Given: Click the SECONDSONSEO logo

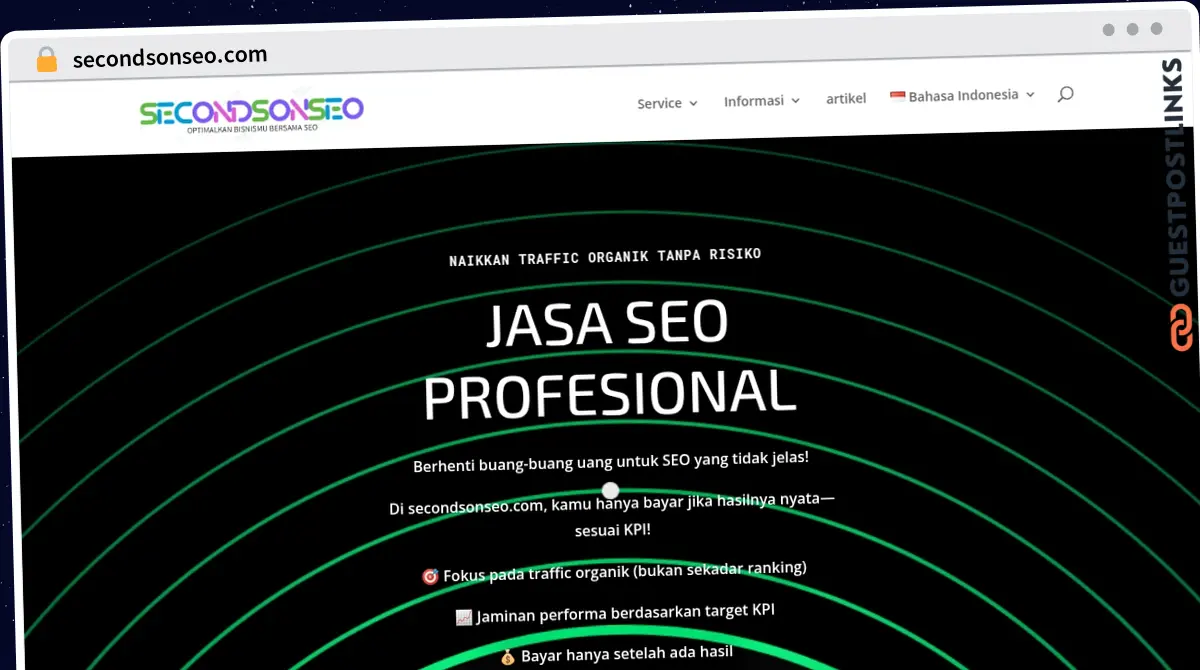Looking at the screenshot, I should pos(251,113).
